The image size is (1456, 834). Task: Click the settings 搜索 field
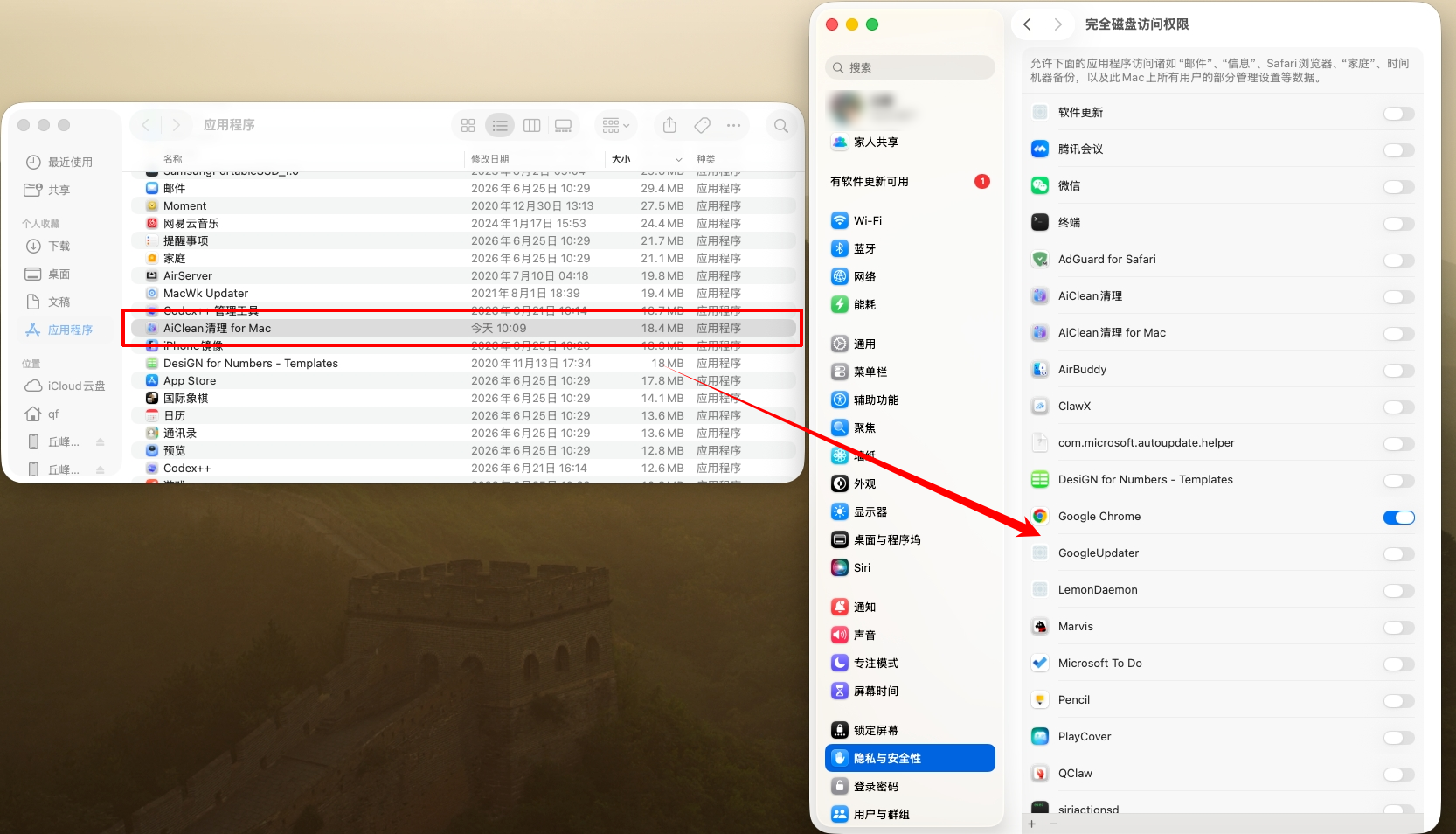pyautogui.click(x=910, y=67)
